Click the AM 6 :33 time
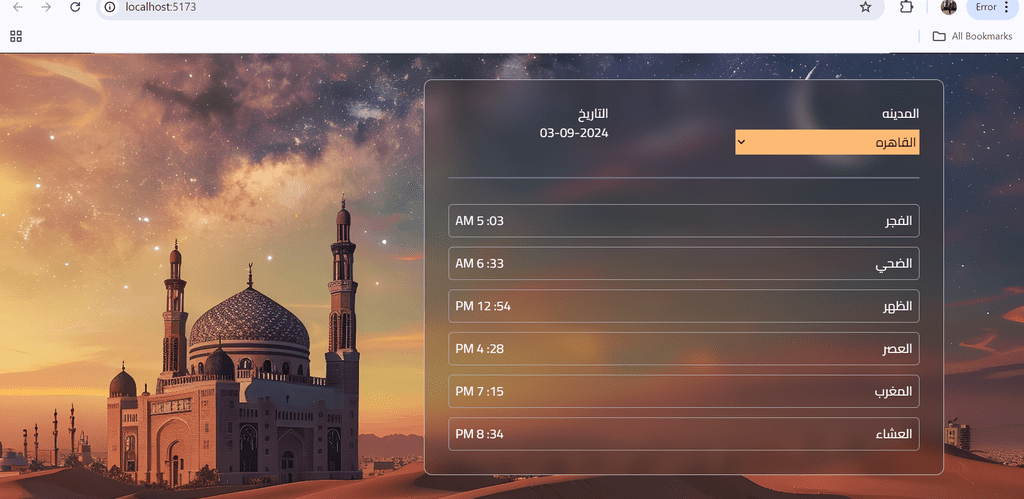Viewport: 1024px width, 499px height. pos(479,263)
